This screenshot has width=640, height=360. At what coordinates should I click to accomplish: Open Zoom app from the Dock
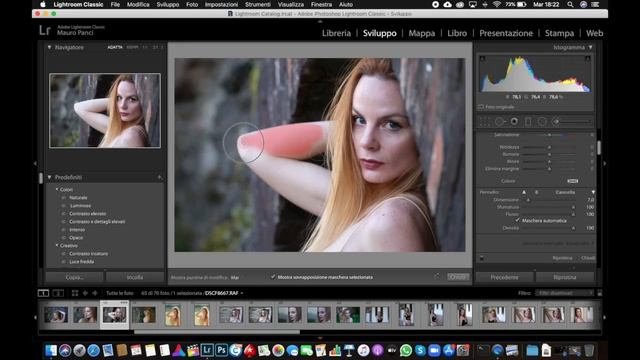[x=434, y=350]
